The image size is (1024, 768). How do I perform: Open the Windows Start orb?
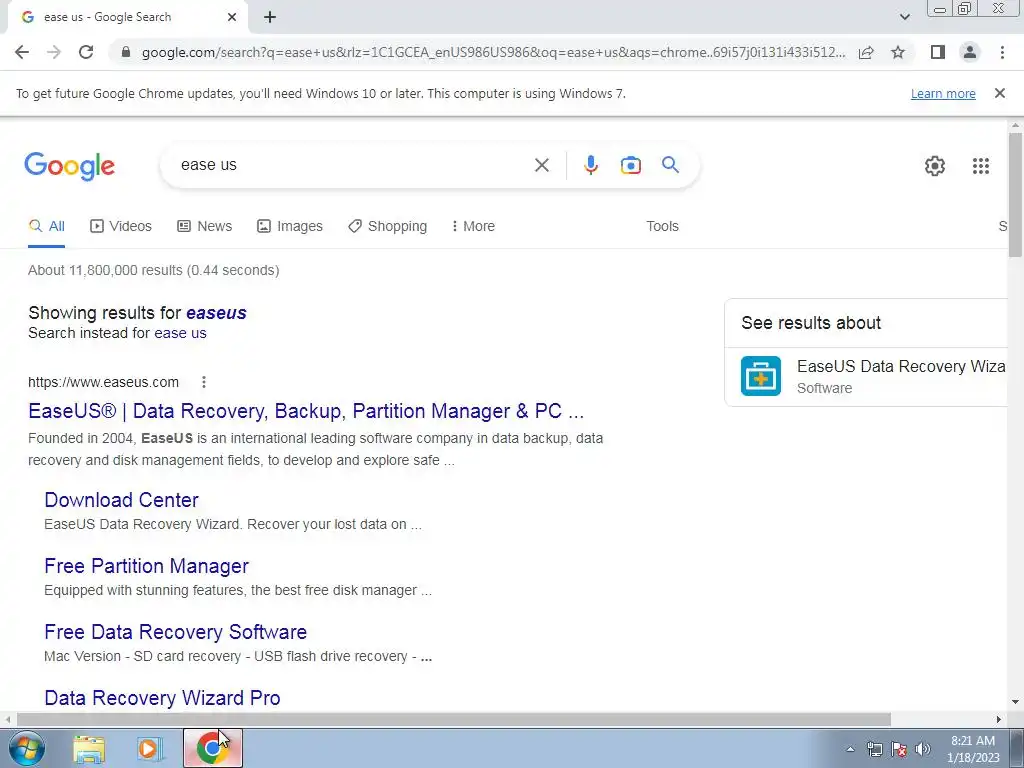click(x=27, y=748)
